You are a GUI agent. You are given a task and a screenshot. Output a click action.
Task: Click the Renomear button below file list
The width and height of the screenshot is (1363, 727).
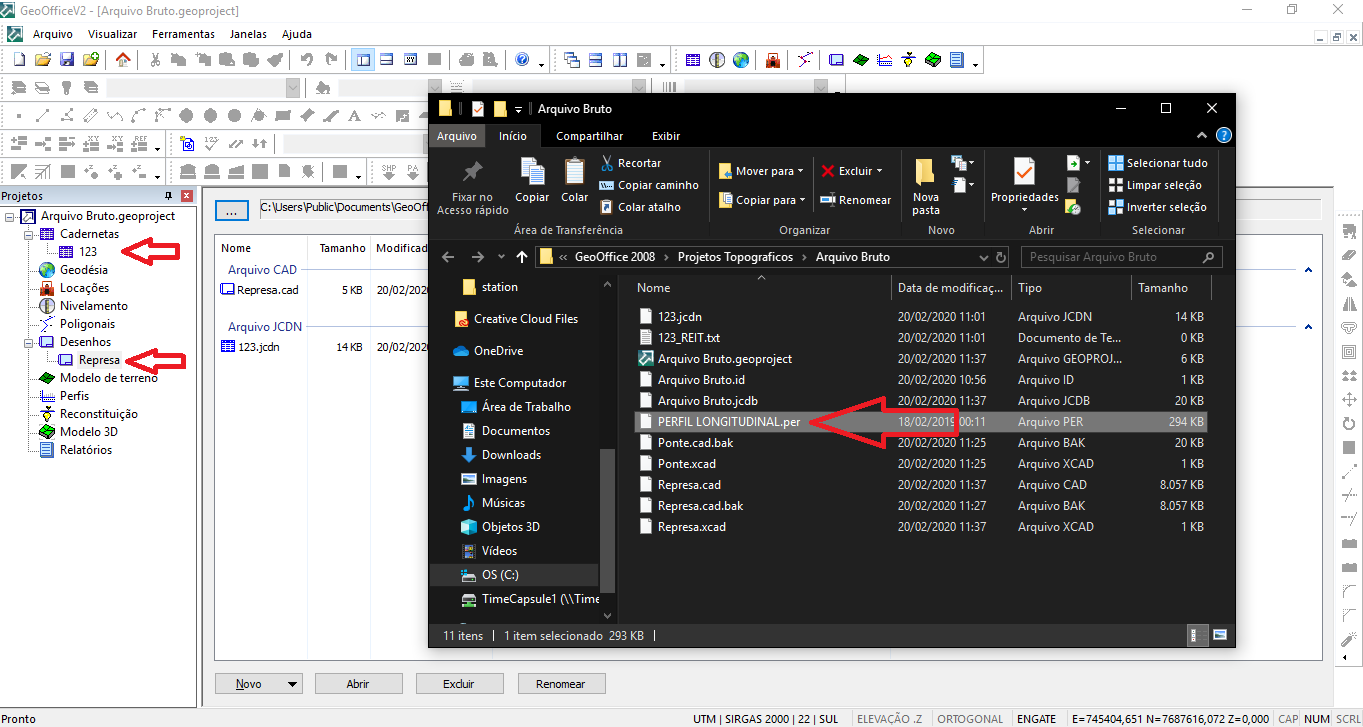(x=560, y=685)
